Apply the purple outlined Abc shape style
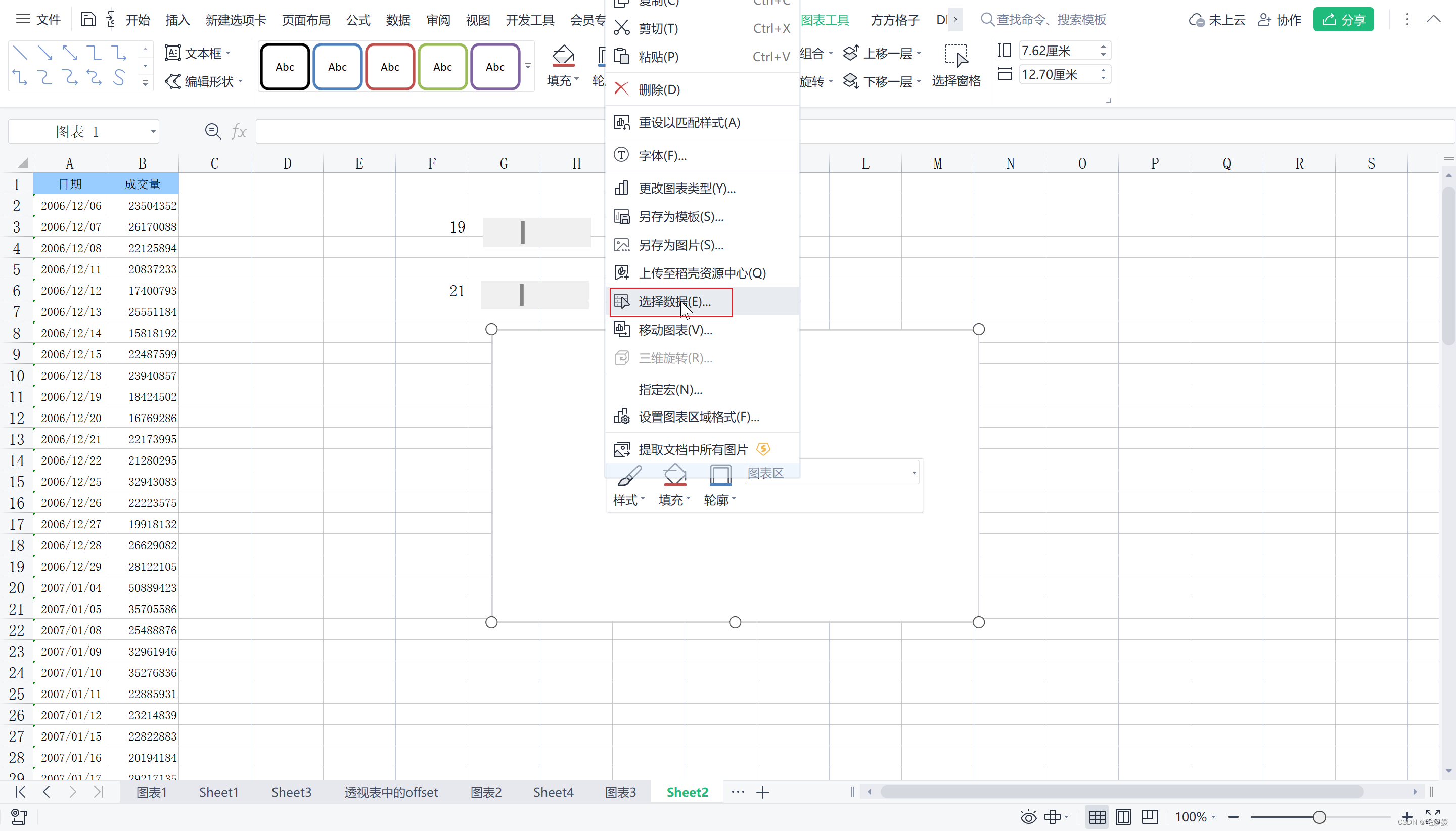Viewport: 1456px width, 831px height. click(495, 67)
